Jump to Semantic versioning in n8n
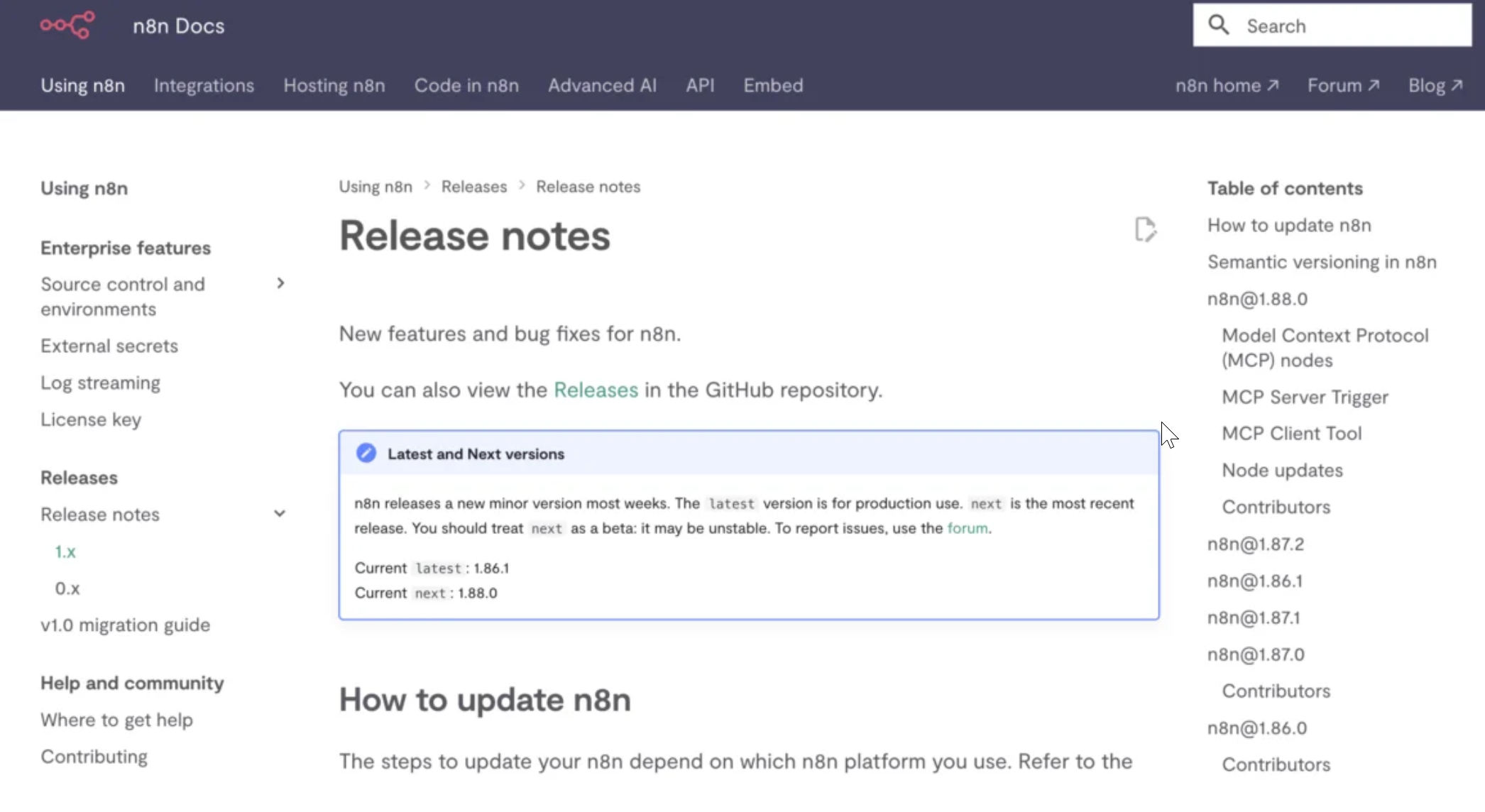The image size is (1485, 812). pyautogui.click(x=1322, y=262)
